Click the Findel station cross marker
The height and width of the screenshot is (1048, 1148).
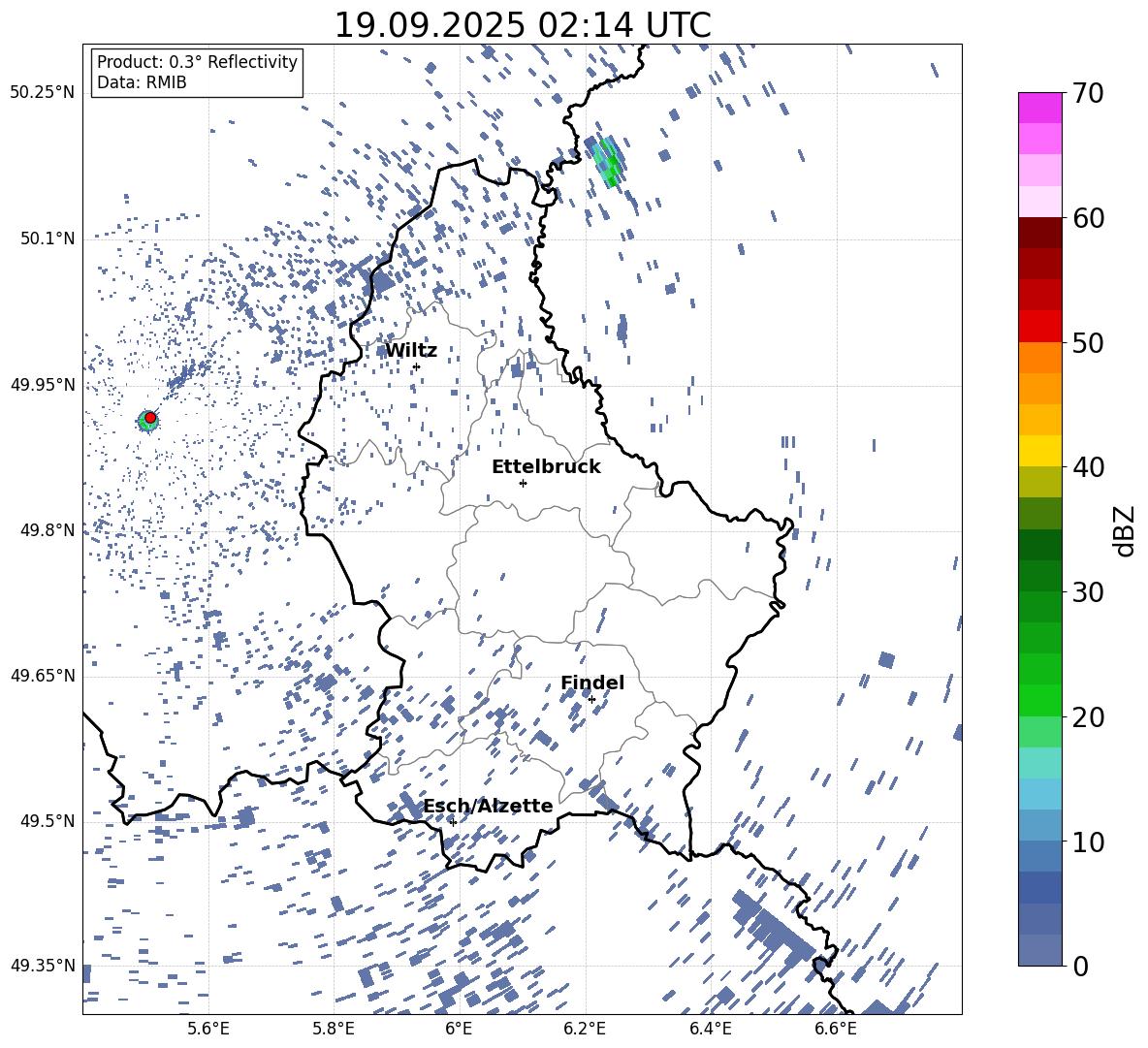(x=591, y=699)
